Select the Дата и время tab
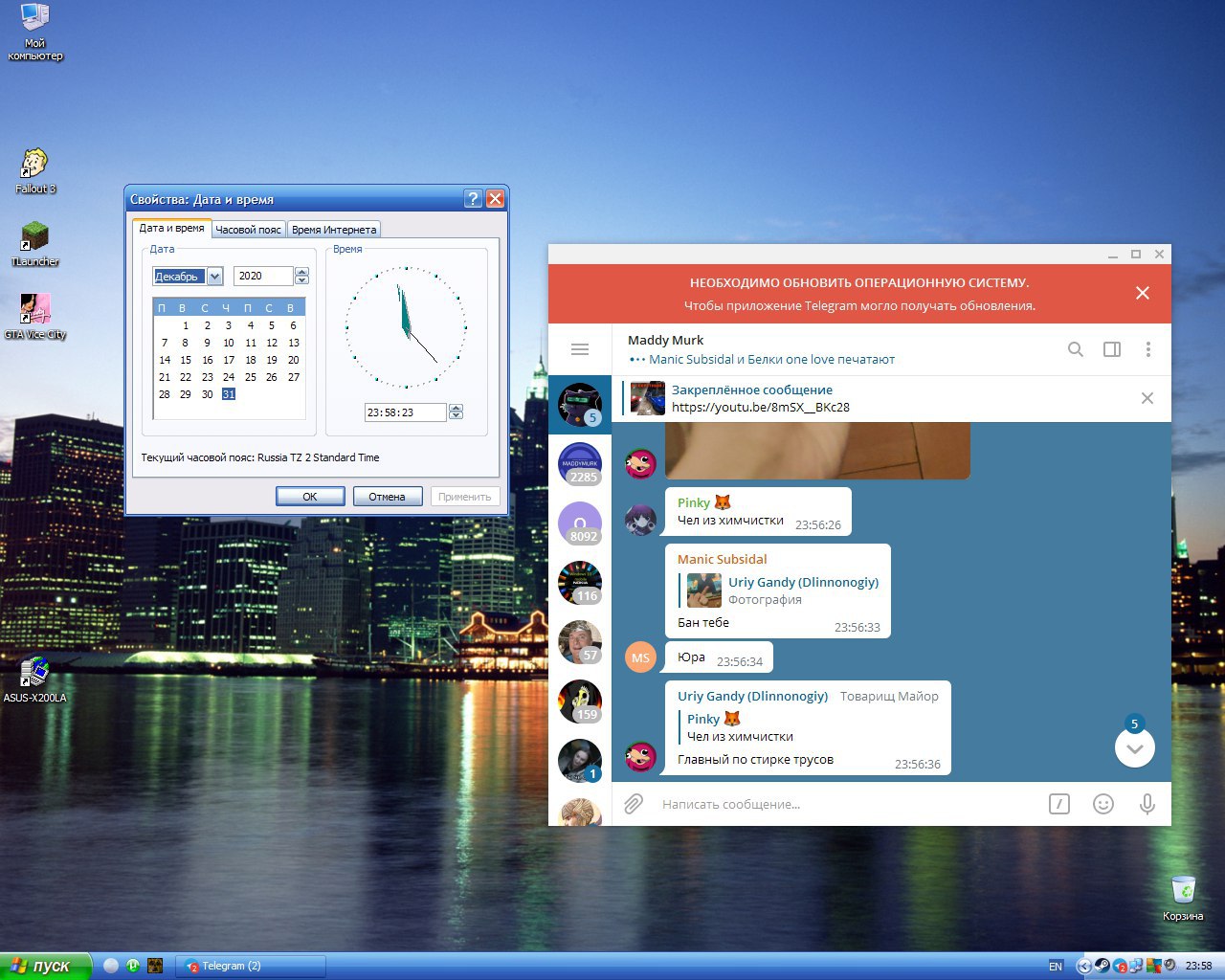Viewport: 1225px width, 980px height. click(x=171, y=228)
